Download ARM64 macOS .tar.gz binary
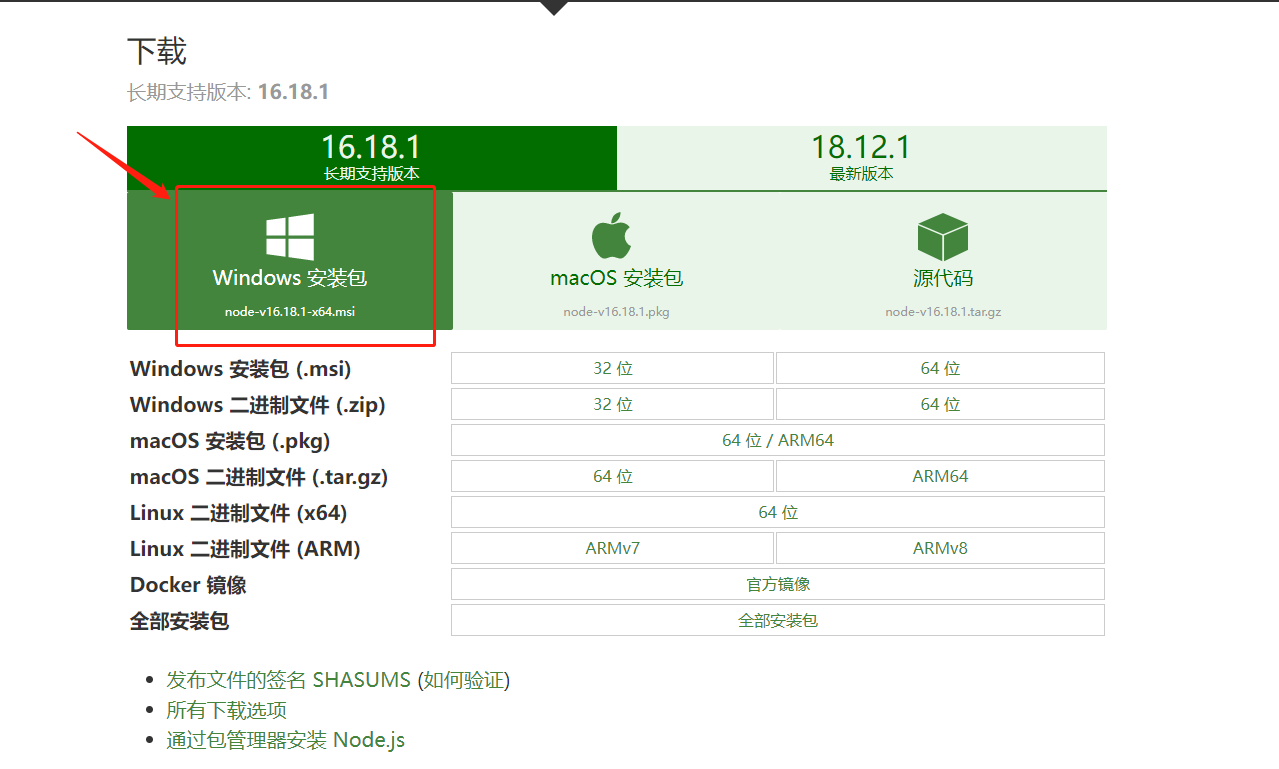 coord(940,476)
